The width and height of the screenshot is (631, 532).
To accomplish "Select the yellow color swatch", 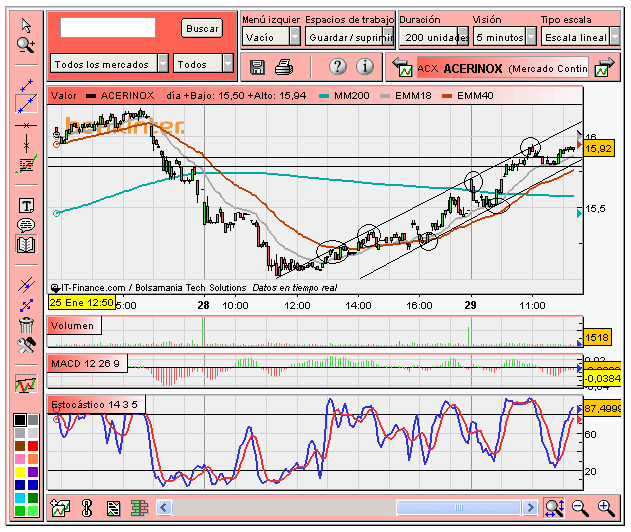I will 20,472.
